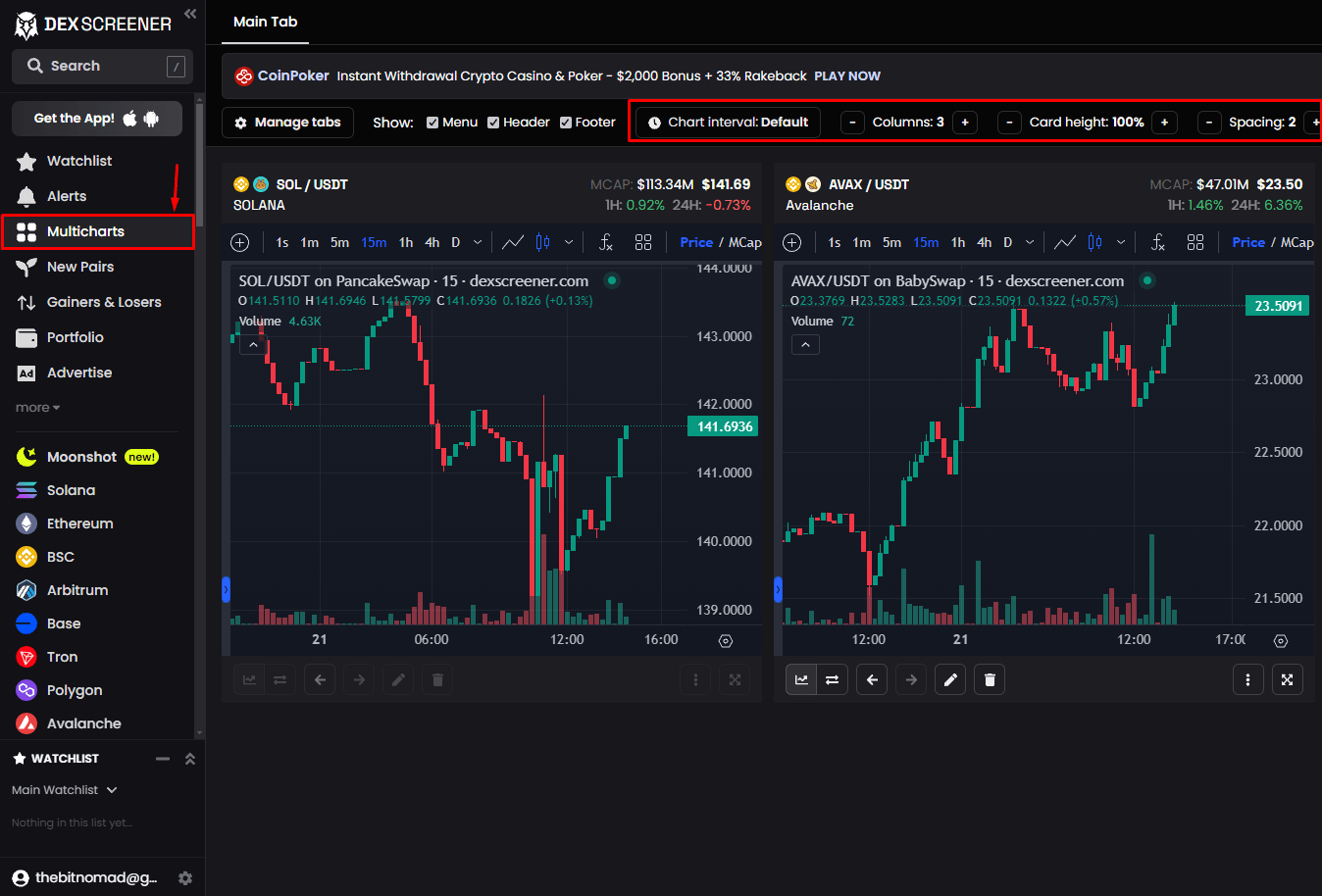This screenshot has height=896, width=1322.
Task: Select 5m interval on SOL chart
Action: pos(339,242)
